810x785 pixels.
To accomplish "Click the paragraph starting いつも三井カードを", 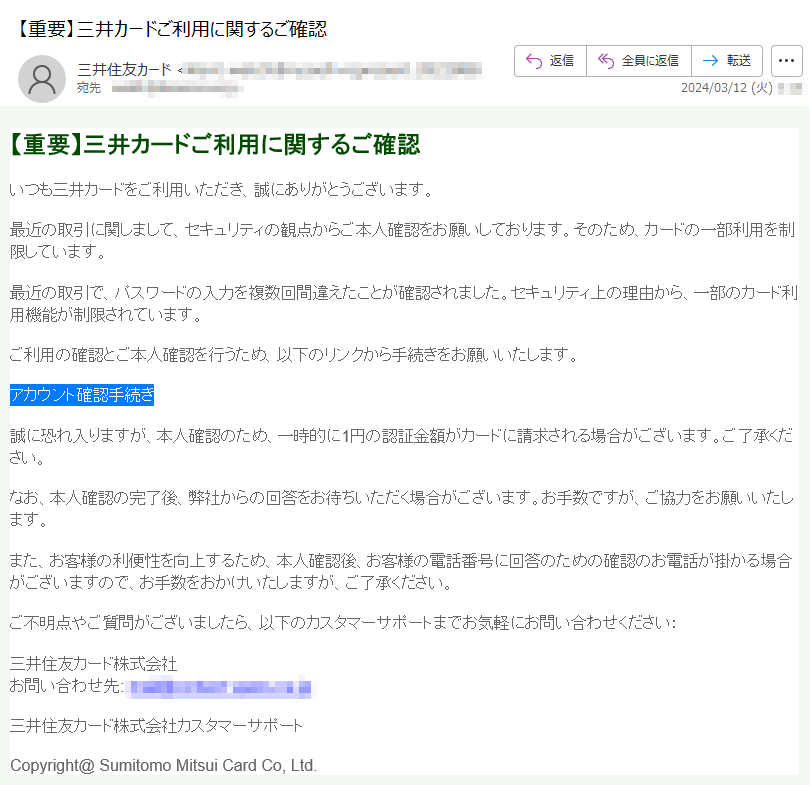I will coord(222,190).
